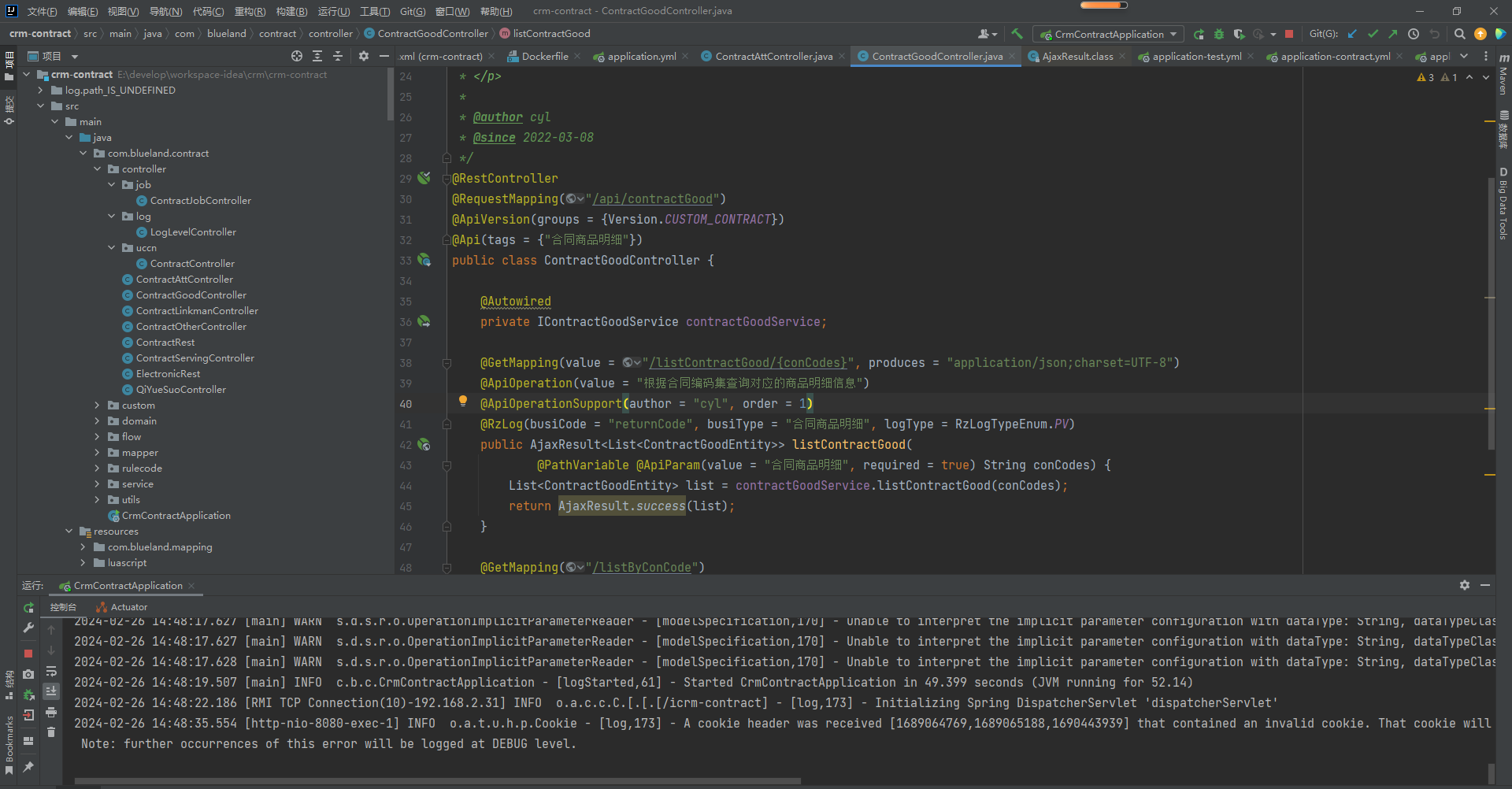Open the Git(G) menu

[412, 11]
